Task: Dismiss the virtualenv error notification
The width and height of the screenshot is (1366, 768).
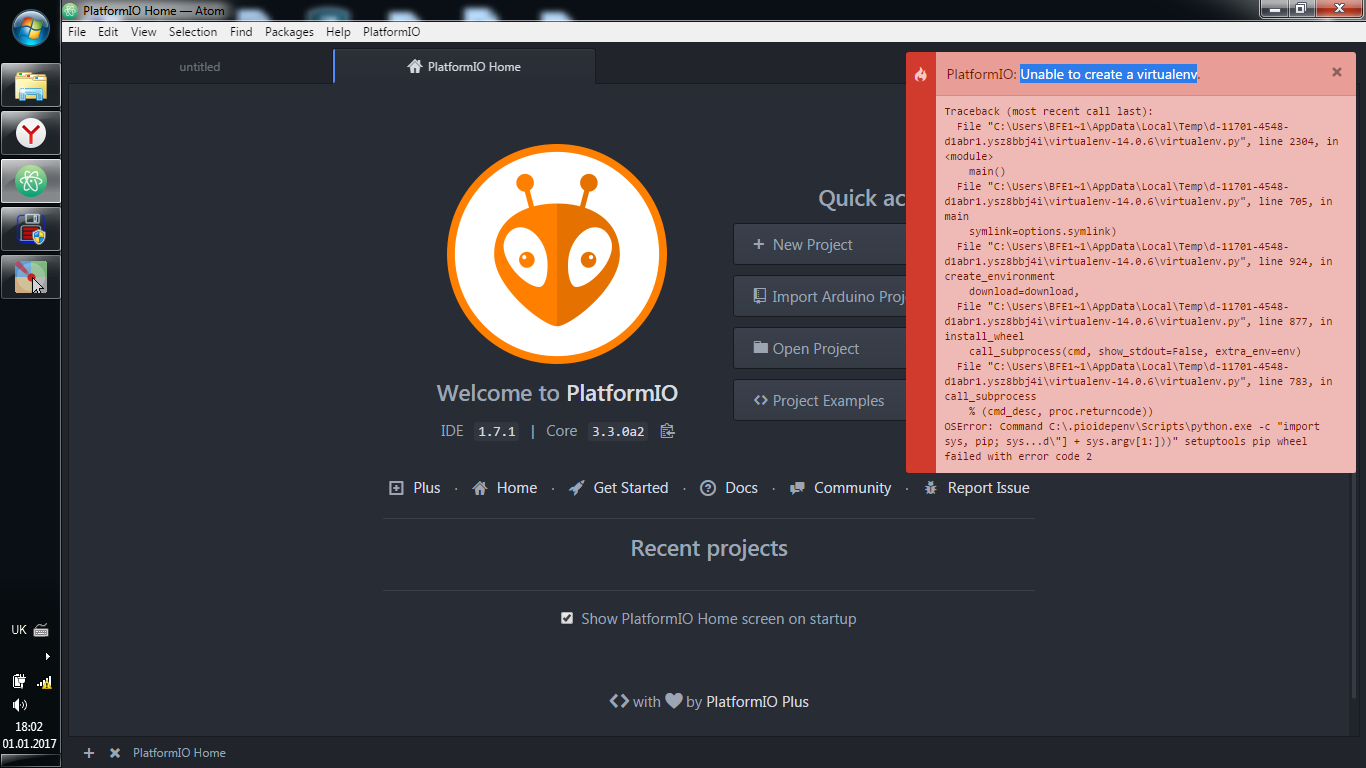Action: coord(1336,72)
